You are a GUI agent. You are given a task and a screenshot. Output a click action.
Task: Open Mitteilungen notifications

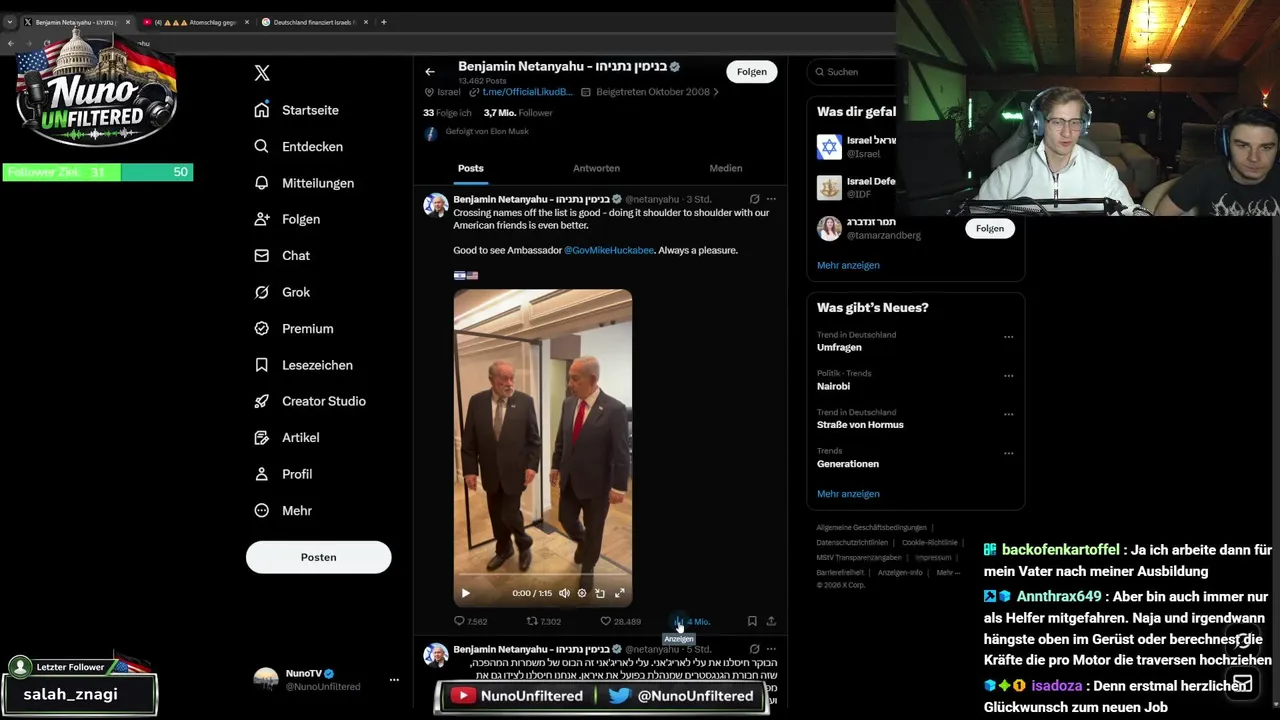[304, 183]
